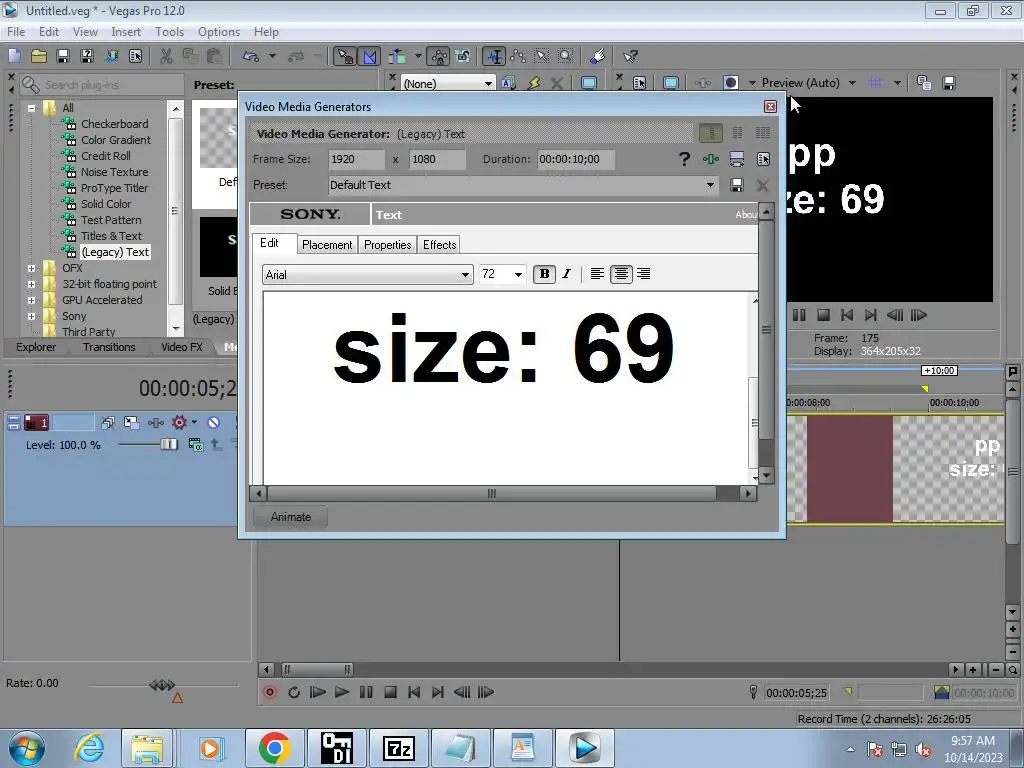Set text alignment to center

pyautogui.click(x=621, y=274)
